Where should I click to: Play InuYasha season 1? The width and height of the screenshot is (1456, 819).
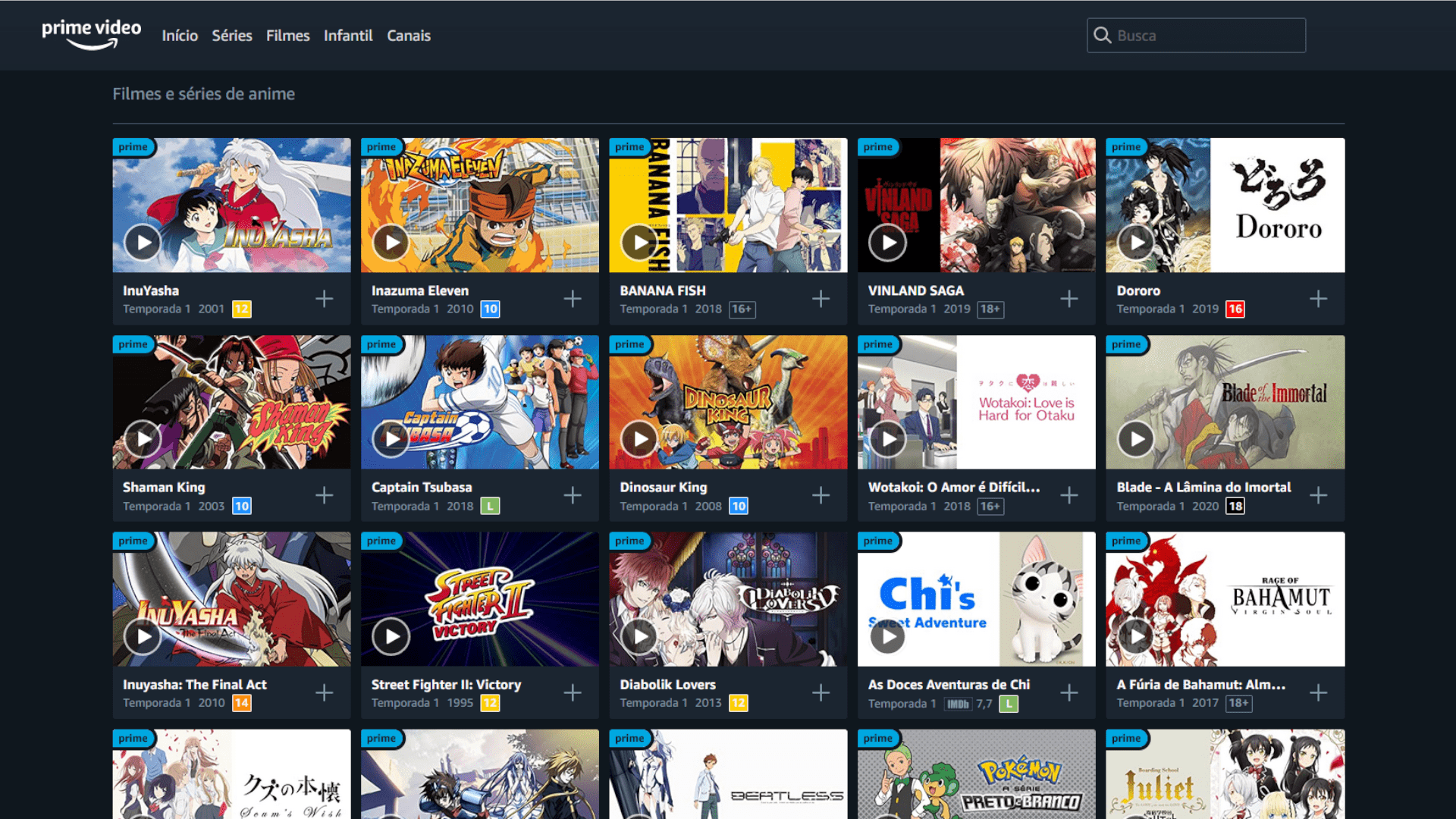143,243
